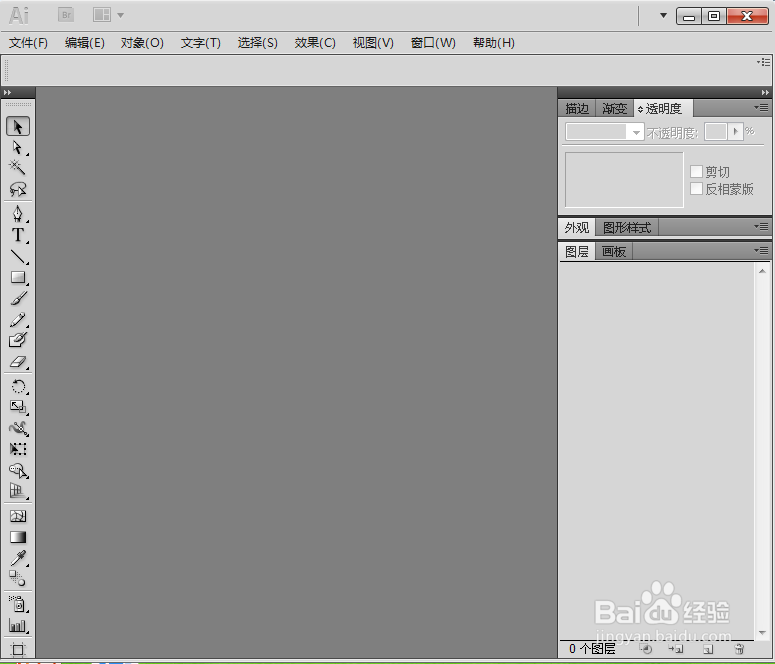Click the 不透明度 percentage input field

[x=716, y=132]
